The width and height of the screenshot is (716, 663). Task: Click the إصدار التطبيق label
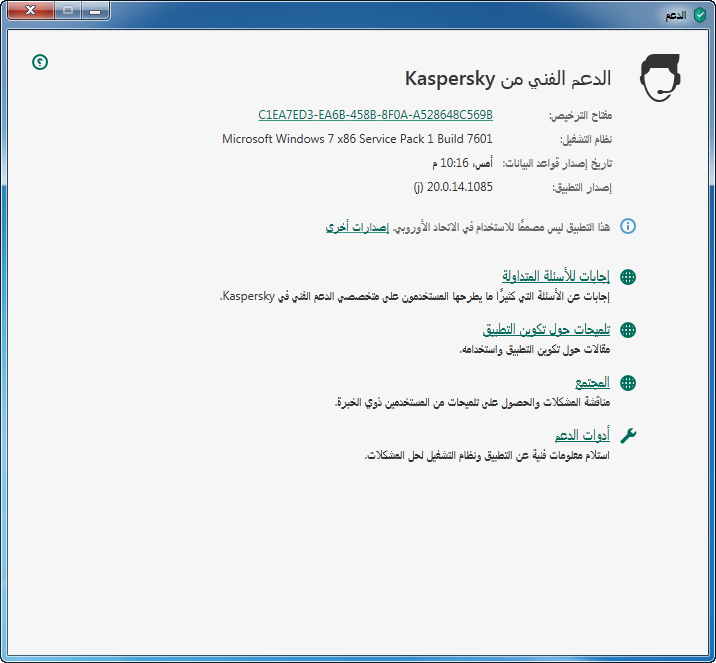[582, 188]
